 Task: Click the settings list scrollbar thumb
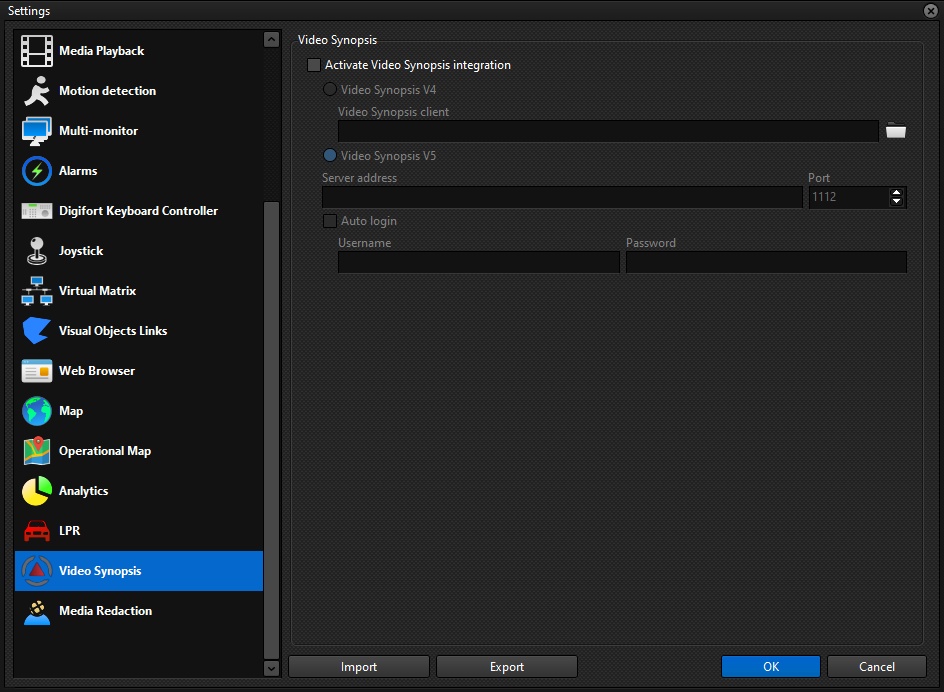point(272,430)
